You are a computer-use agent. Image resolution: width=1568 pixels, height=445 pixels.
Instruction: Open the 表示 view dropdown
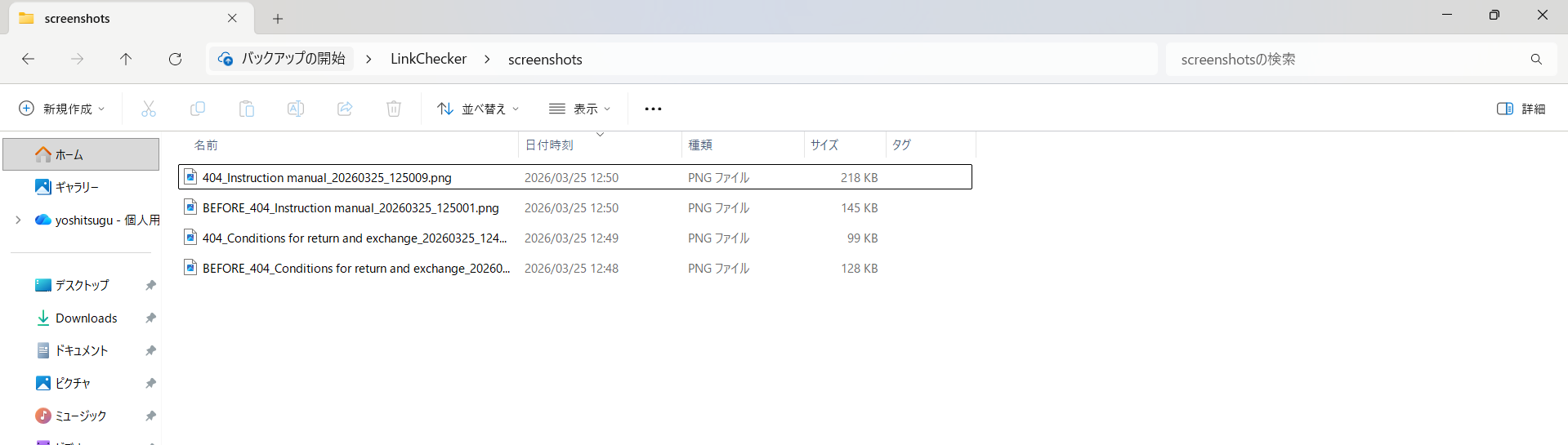tap(580, 109)
